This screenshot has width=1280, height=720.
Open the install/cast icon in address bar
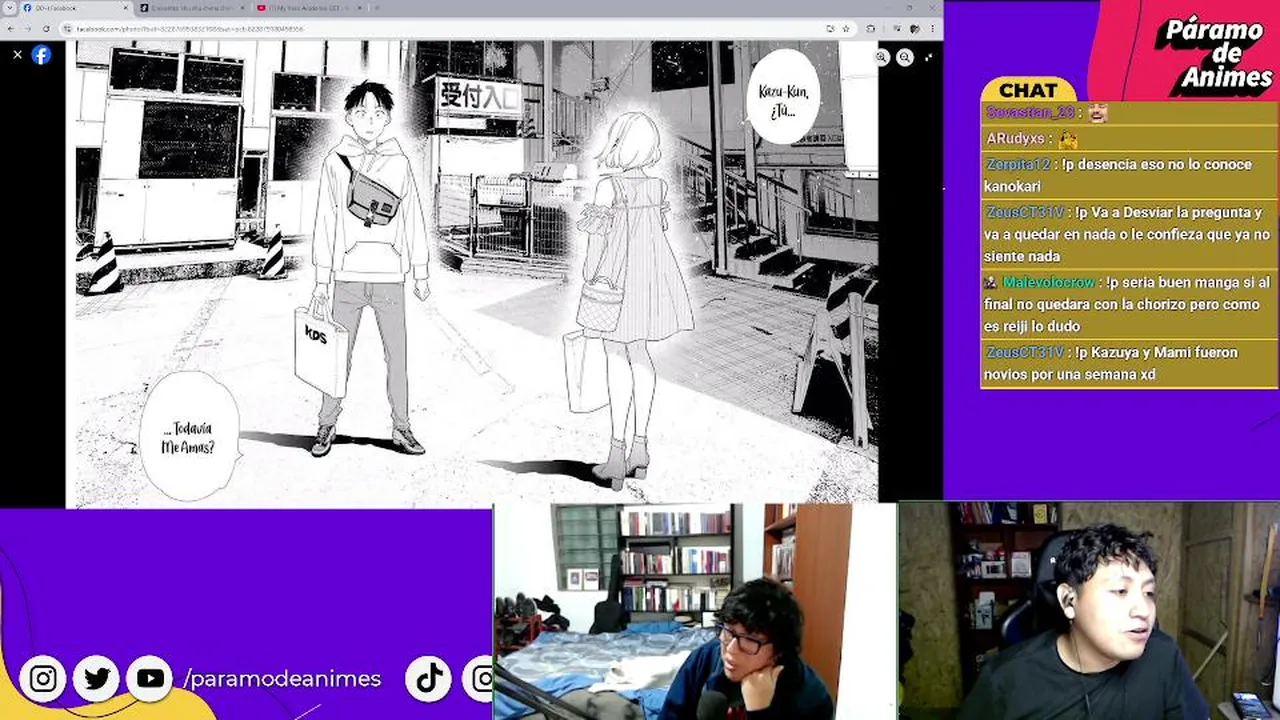pyautogui.click(x=830, y=29)
